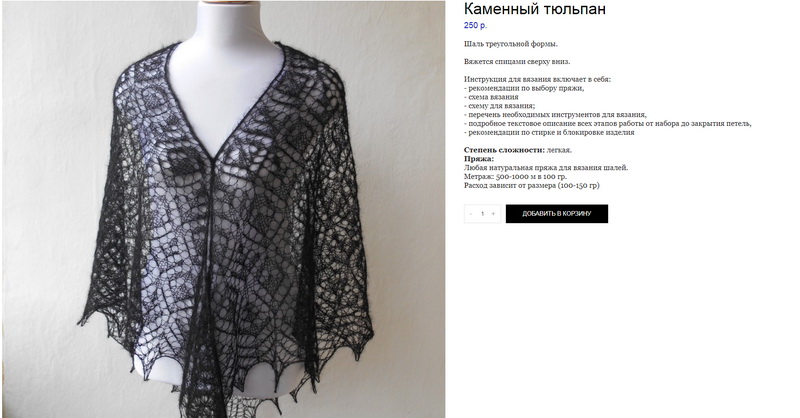Decrease quantity with the minus stepper
This screenshot has height=418, width=800.
pos(470,214)
